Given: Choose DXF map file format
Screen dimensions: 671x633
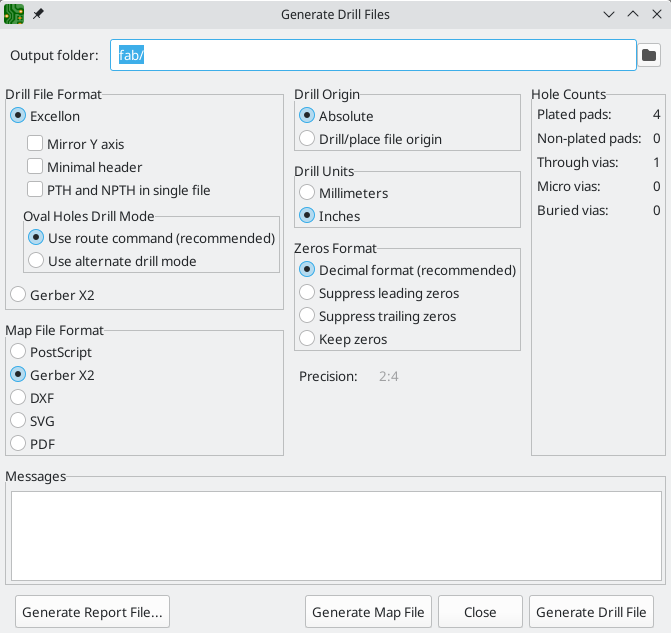Looking at the screenshot, I should 32,398.
